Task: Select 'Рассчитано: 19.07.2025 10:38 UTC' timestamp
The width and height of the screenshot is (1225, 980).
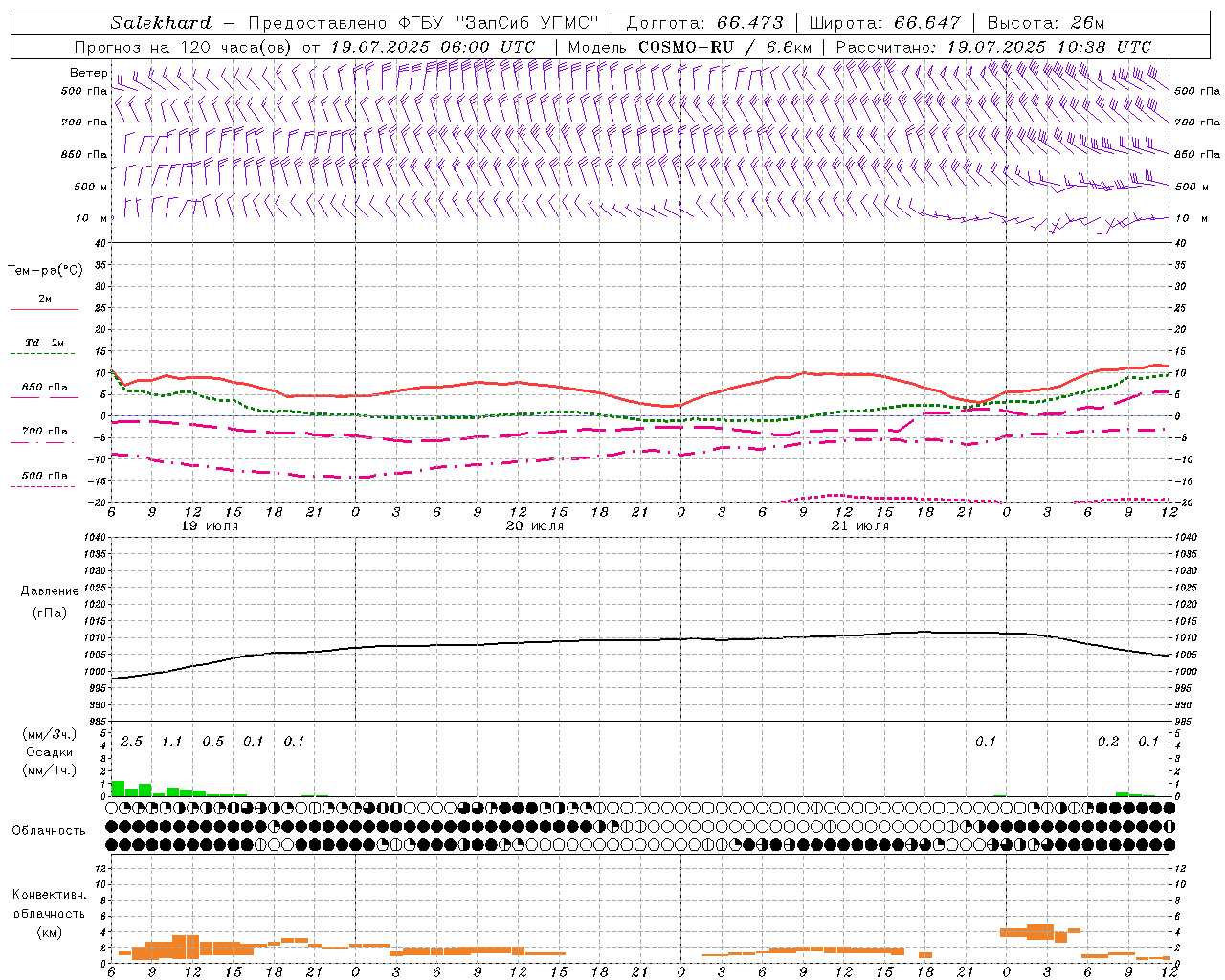Action: pos(993,47)
